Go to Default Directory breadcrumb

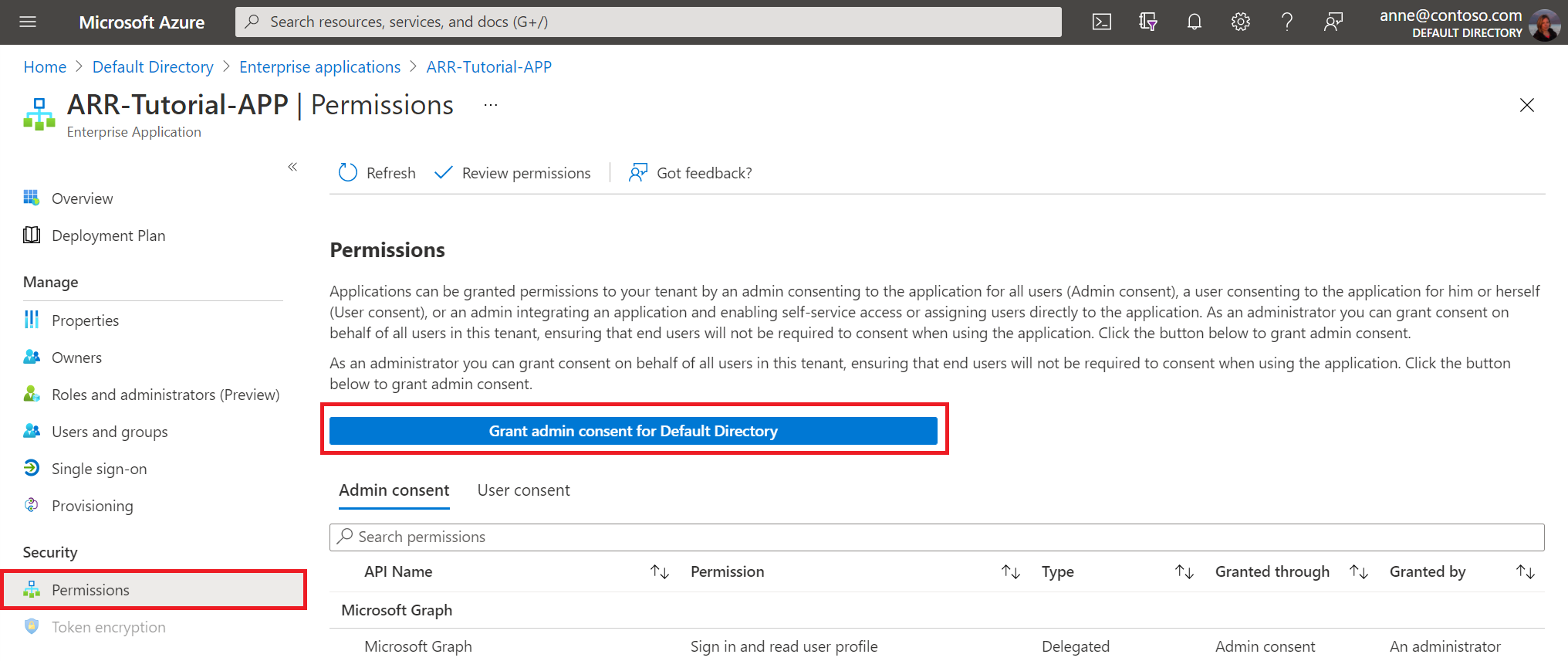153,67
